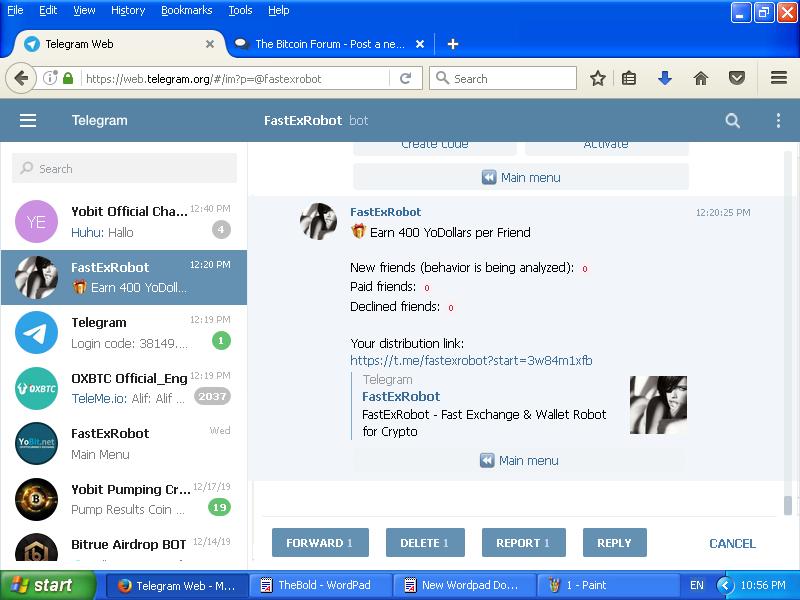Select the Telegram Web tab
The width and height of the screenshot is (800, 600).
coord(117,44)
